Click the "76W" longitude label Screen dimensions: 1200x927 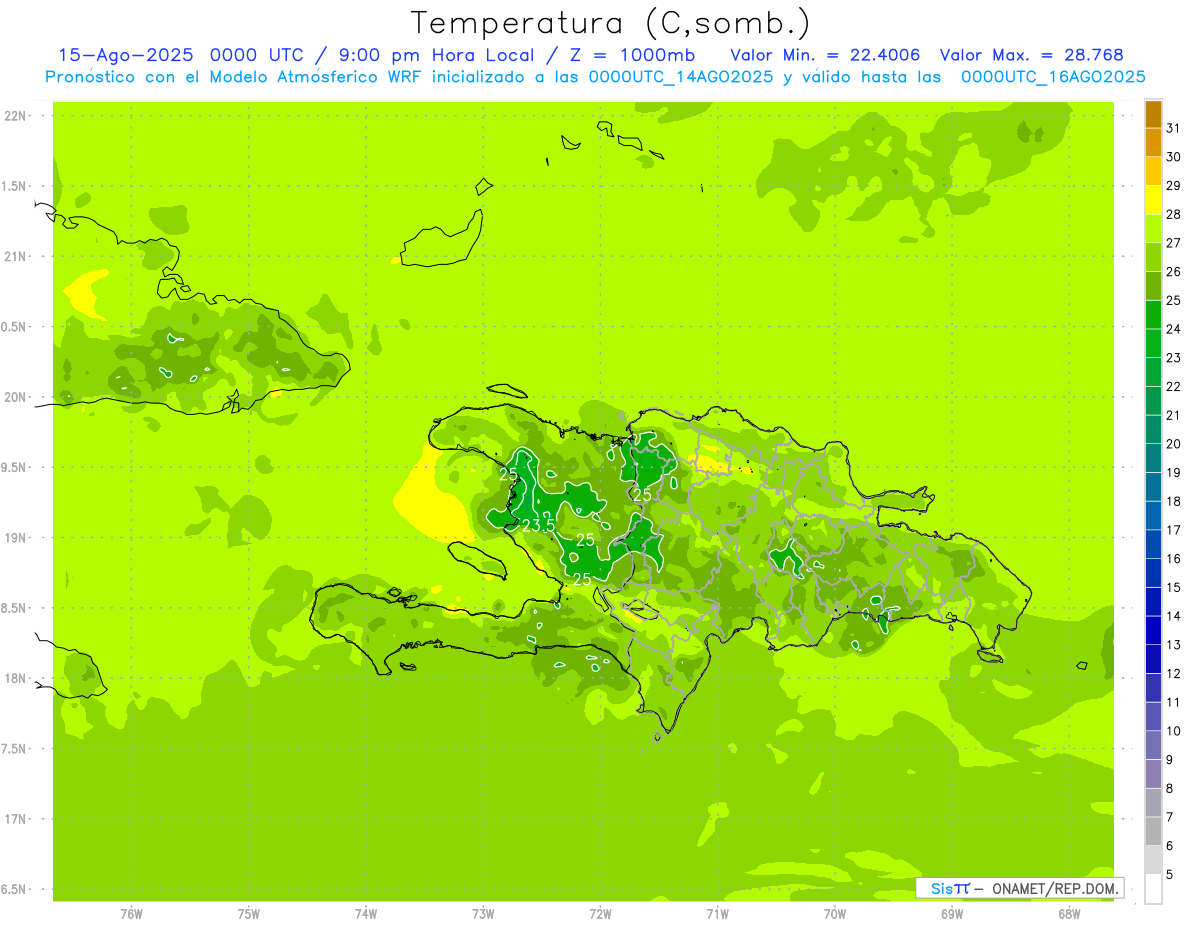[131, 913]
